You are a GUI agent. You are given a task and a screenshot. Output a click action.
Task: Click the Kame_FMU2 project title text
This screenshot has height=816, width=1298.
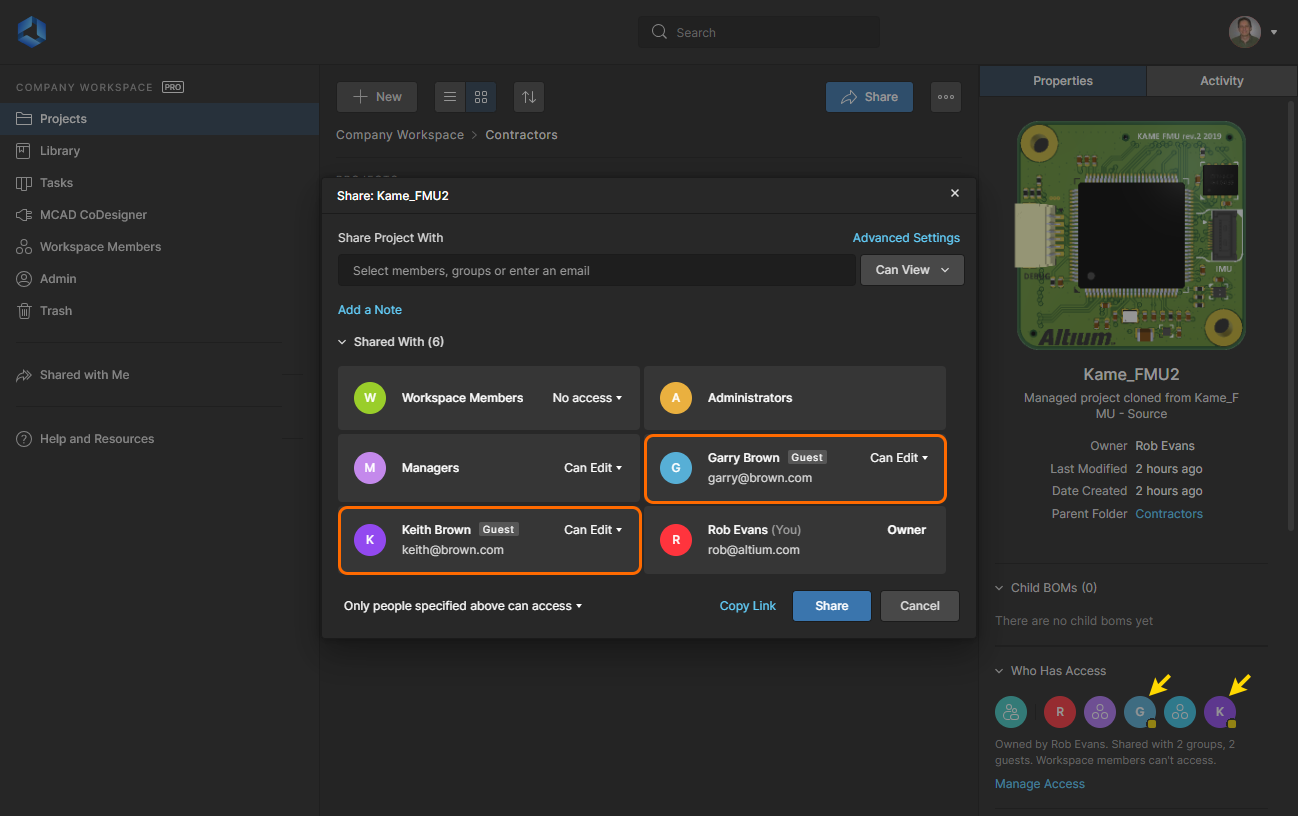(1131, 375)
